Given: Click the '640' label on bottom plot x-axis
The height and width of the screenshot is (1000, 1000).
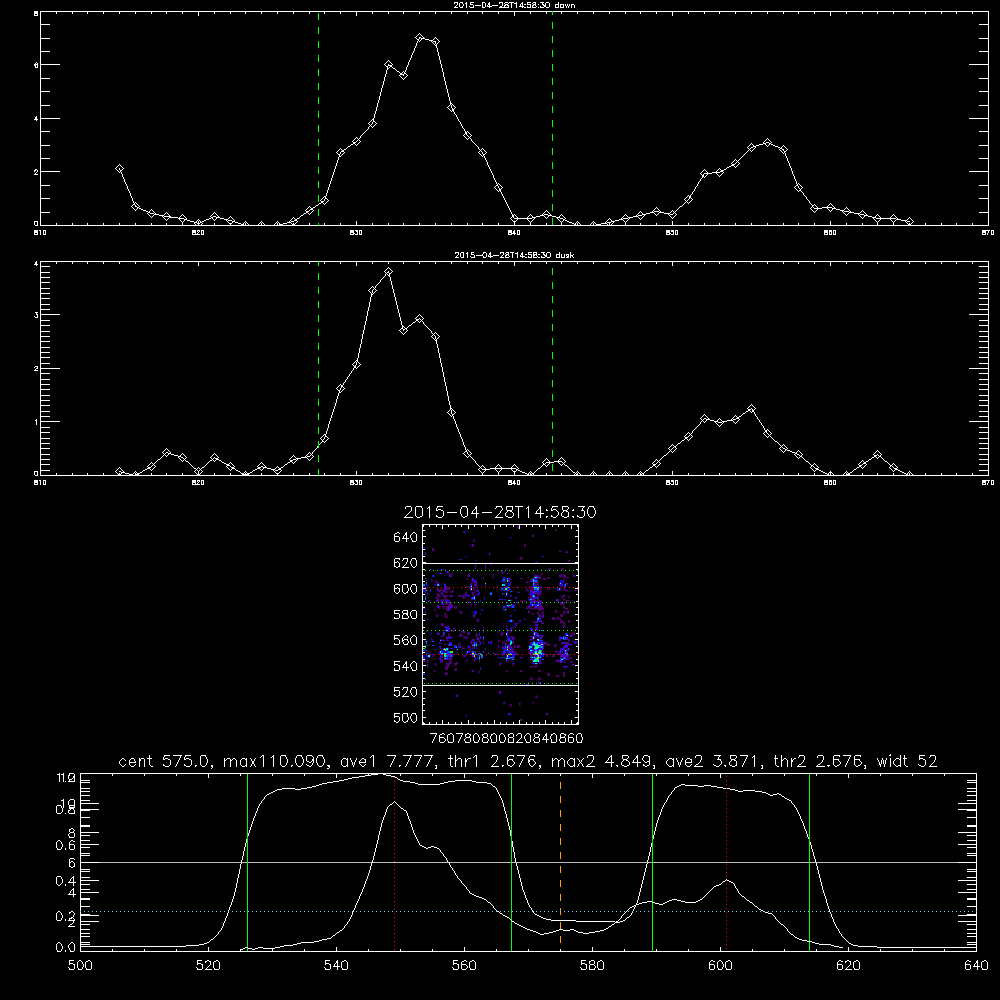Looking at the screenshot, I should 976,966.
